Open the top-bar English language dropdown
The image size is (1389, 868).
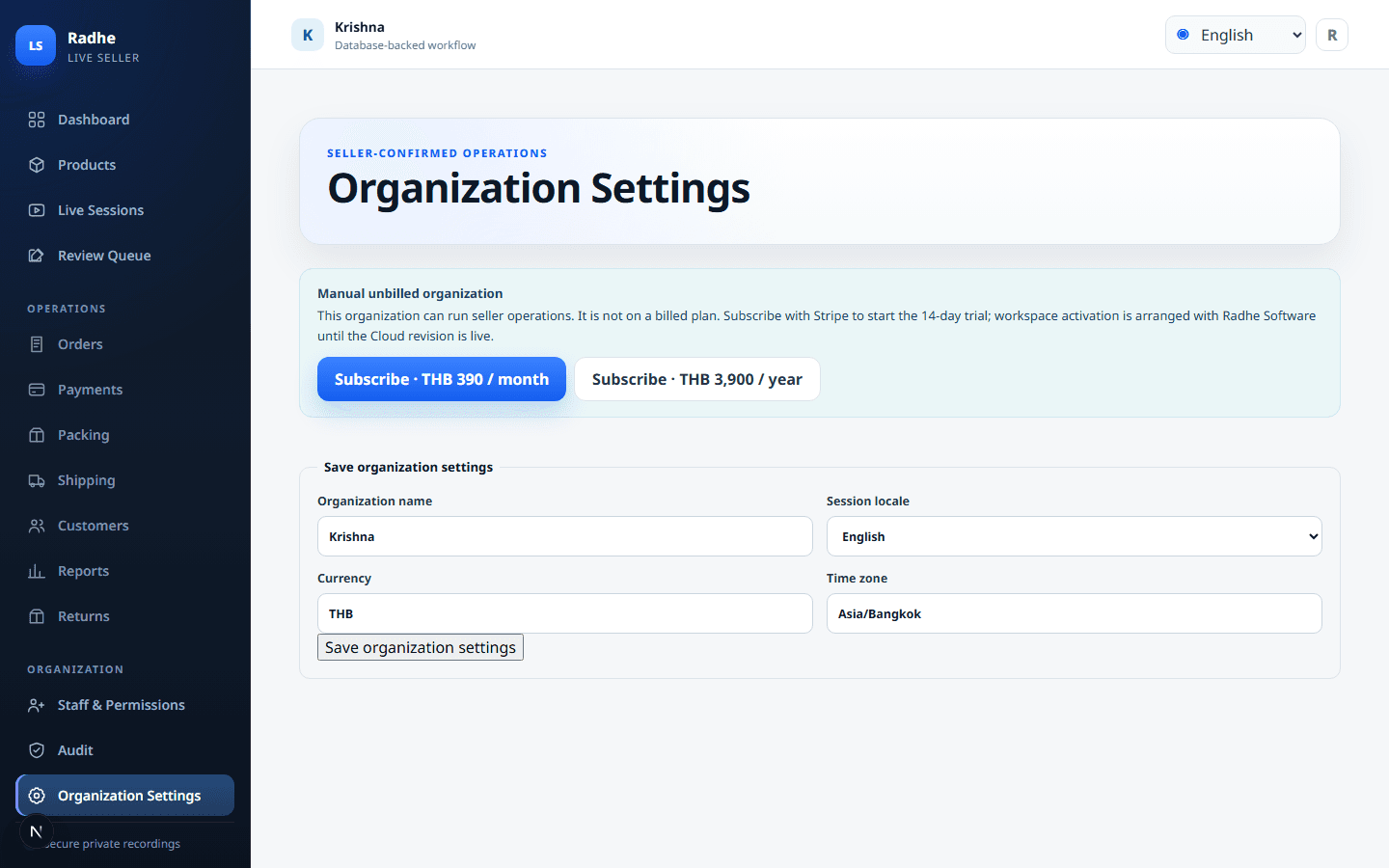1236,35
